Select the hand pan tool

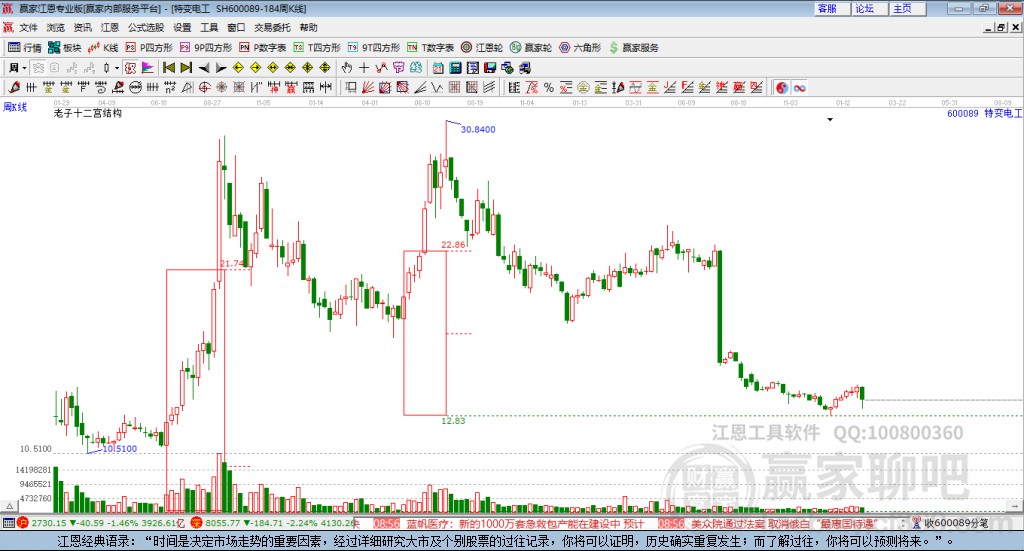click(x=347, y=68)
